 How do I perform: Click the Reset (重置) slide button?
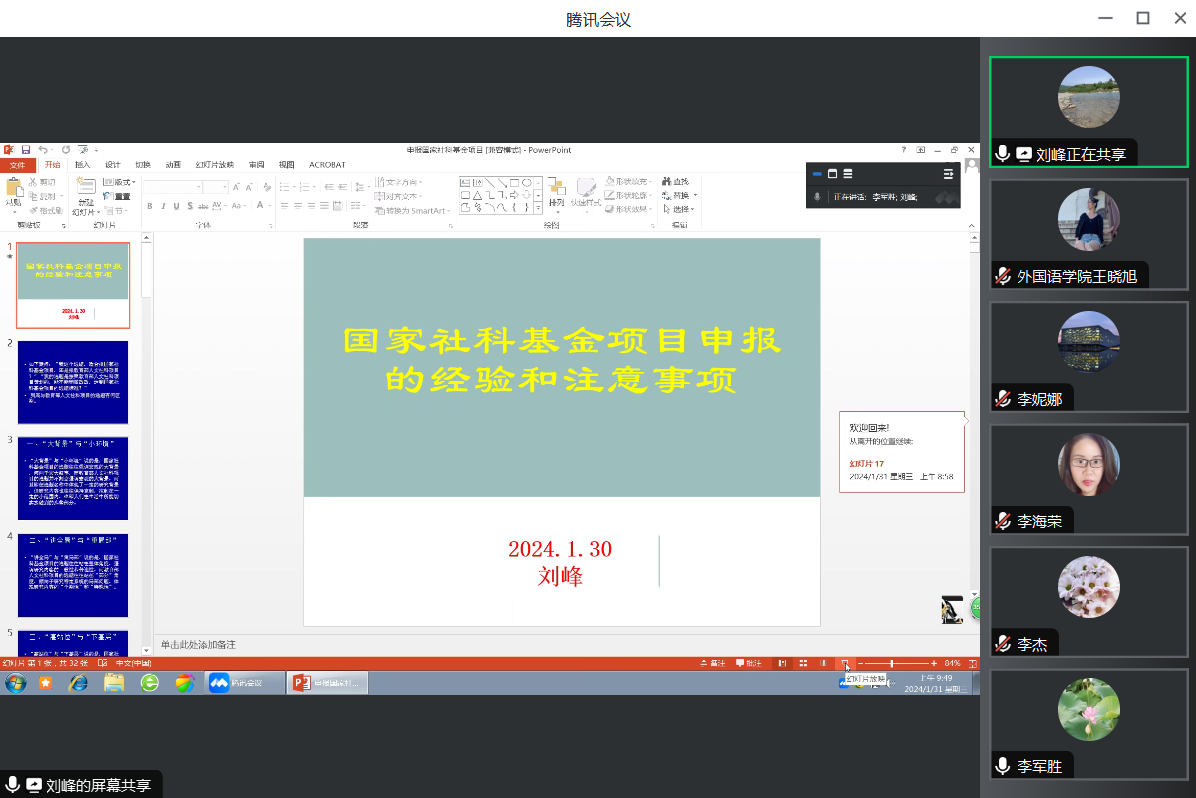pos(118,196)
